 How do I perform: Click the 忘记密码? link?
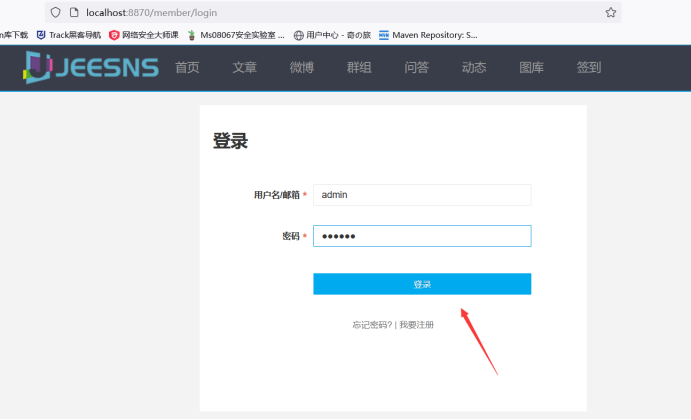click(x=372, y=325)
